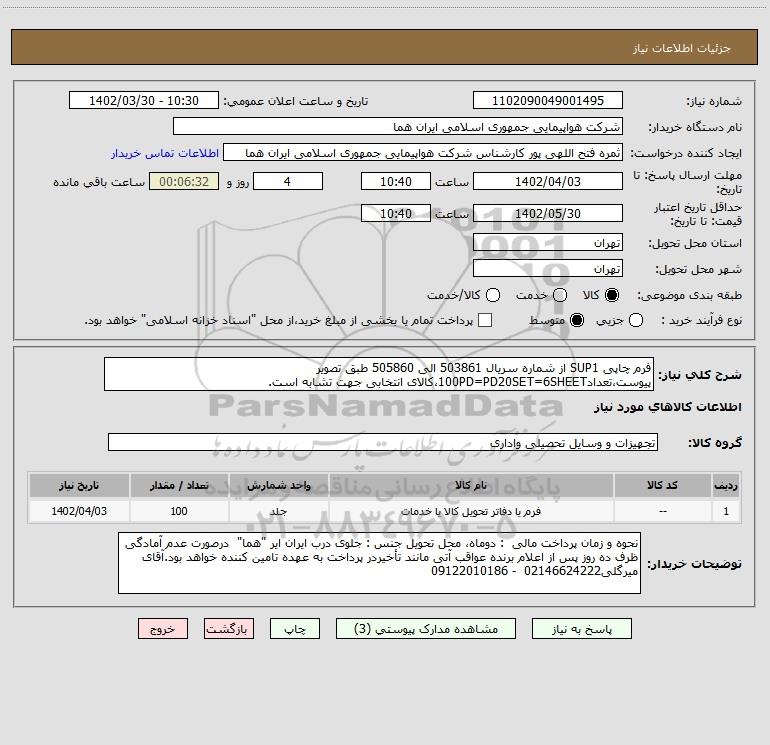The width and height of the screenshot is (770, 745).
Task: Click the need number field 1102090049001495
Action: click(548, 100)
